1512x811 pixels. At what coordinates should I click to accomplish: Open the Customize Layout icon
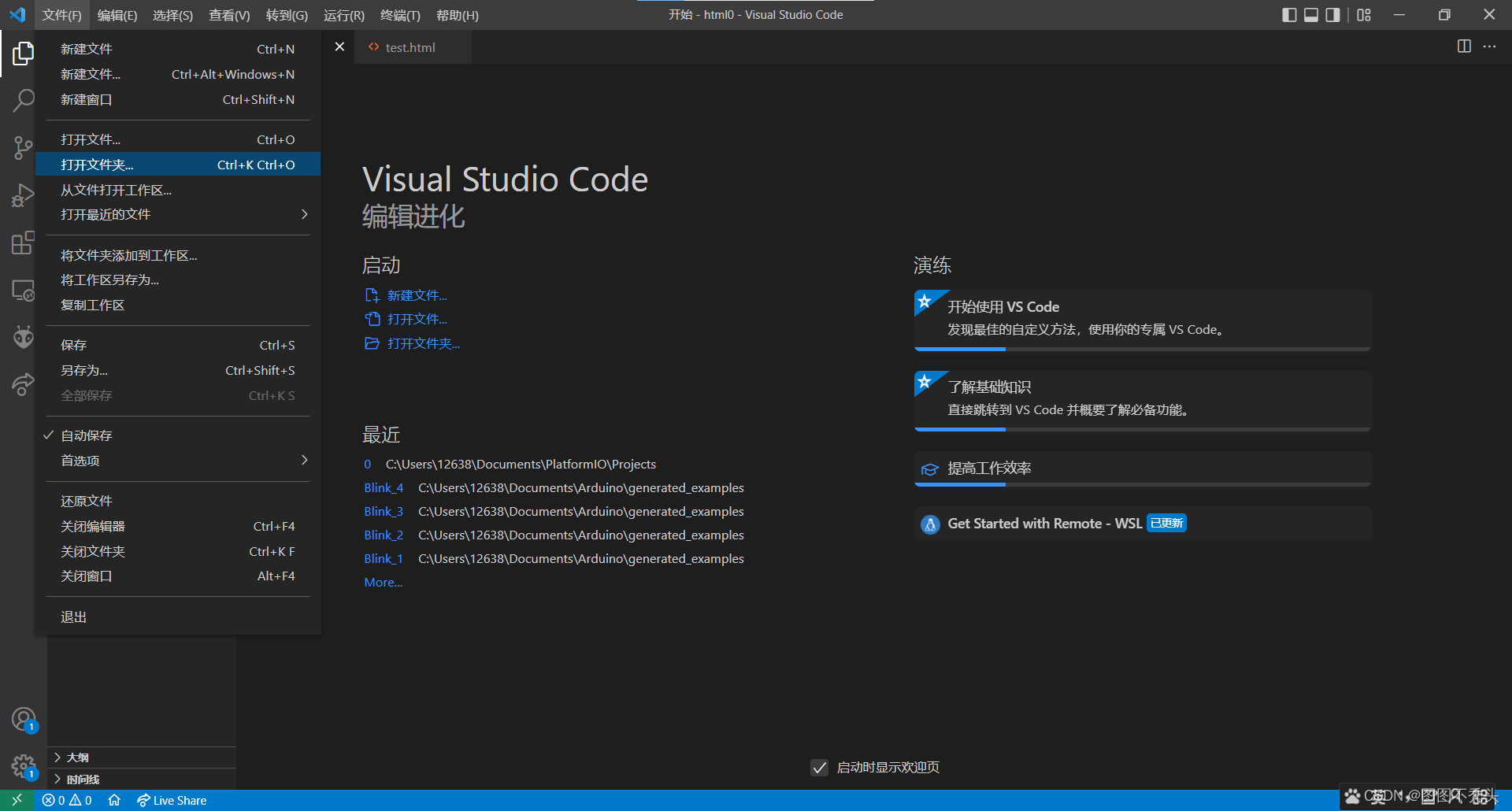tap(1364, 15)
